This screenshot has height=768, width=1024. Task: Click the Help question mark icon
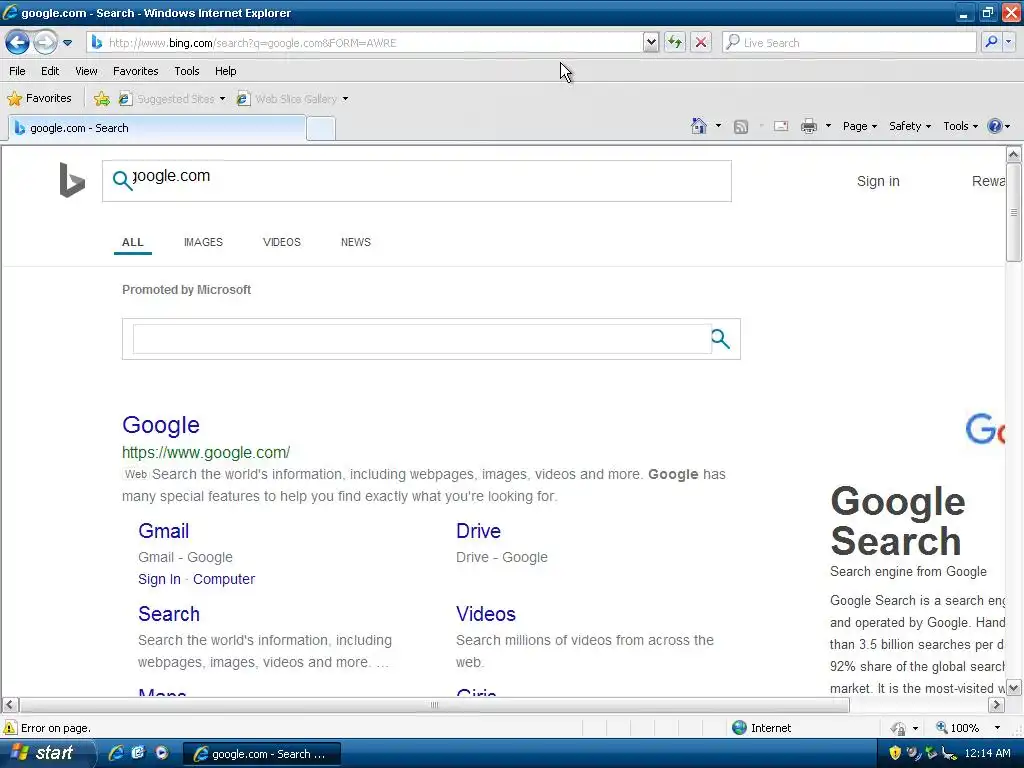(x=995, y=126)
